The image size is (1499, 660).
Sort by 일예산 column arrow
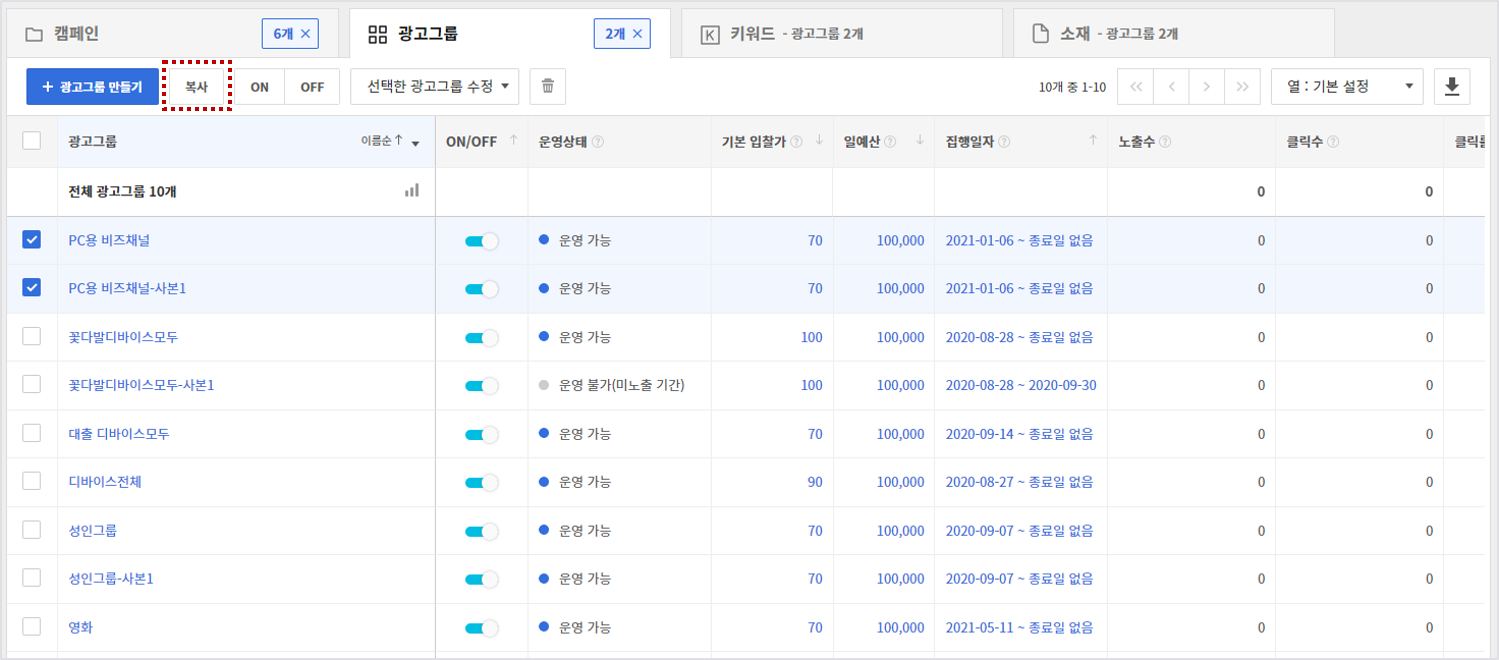(x=919, y=141)
